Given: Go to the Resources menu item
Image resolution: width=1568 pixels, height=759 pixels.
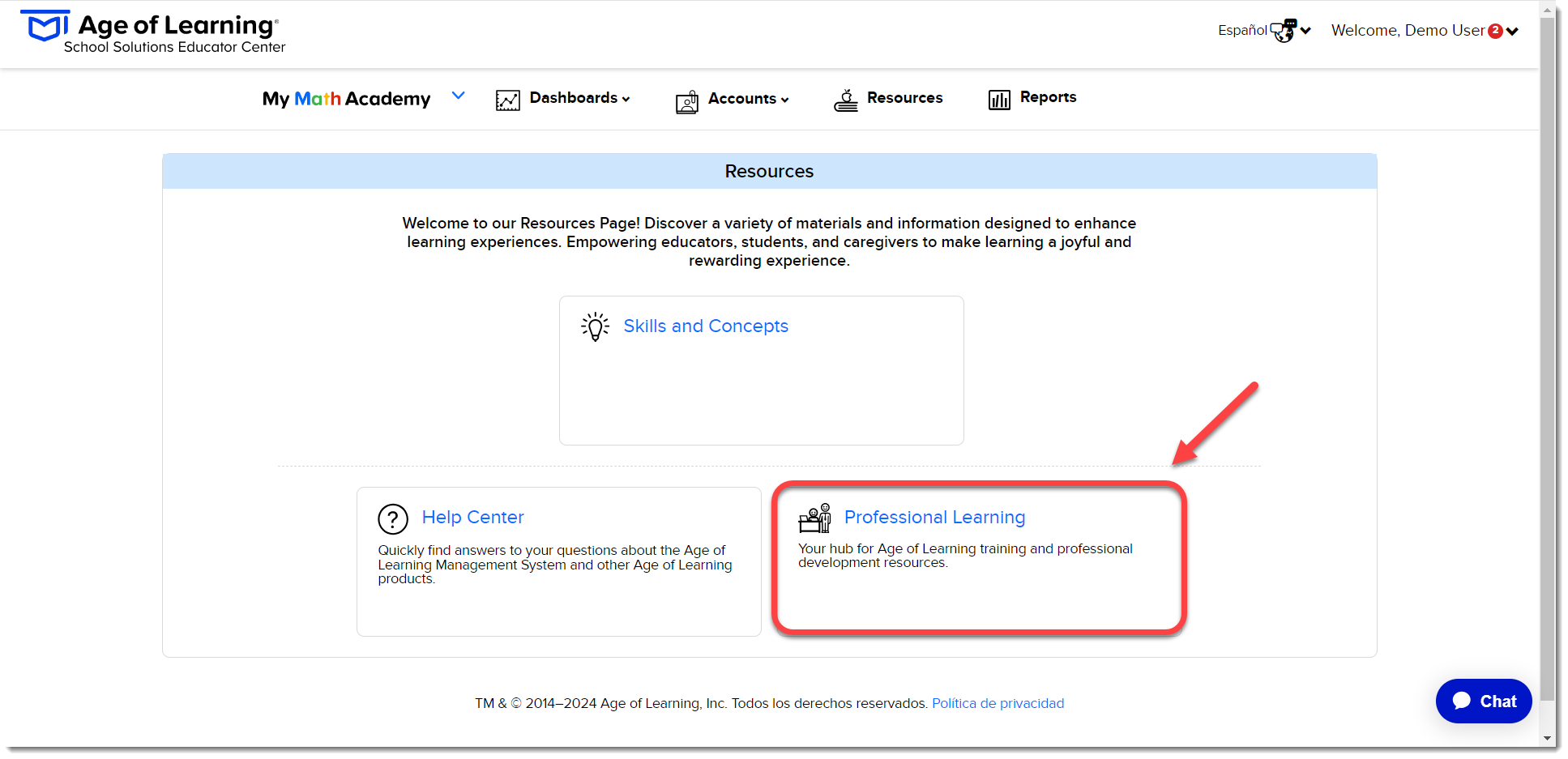Looking at the screenshot, I should [905, 97].
